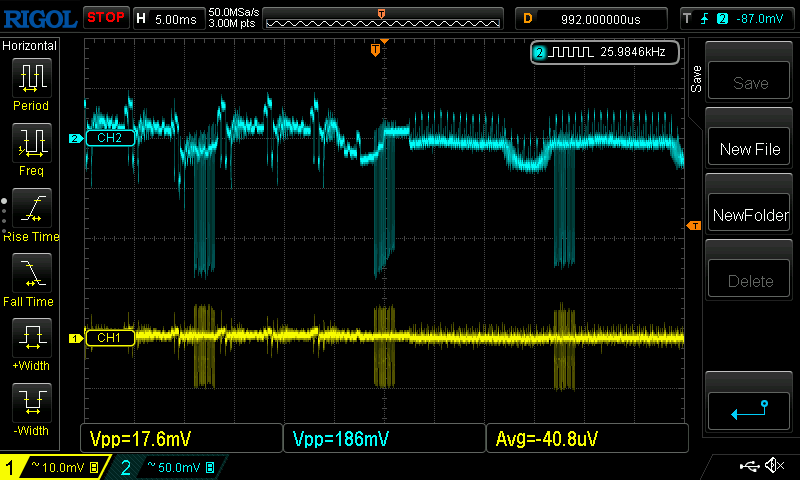This screenshot has width=800, height=480.
Task: Click the Vpp=186mV measurement
Action: click(340, 439)
